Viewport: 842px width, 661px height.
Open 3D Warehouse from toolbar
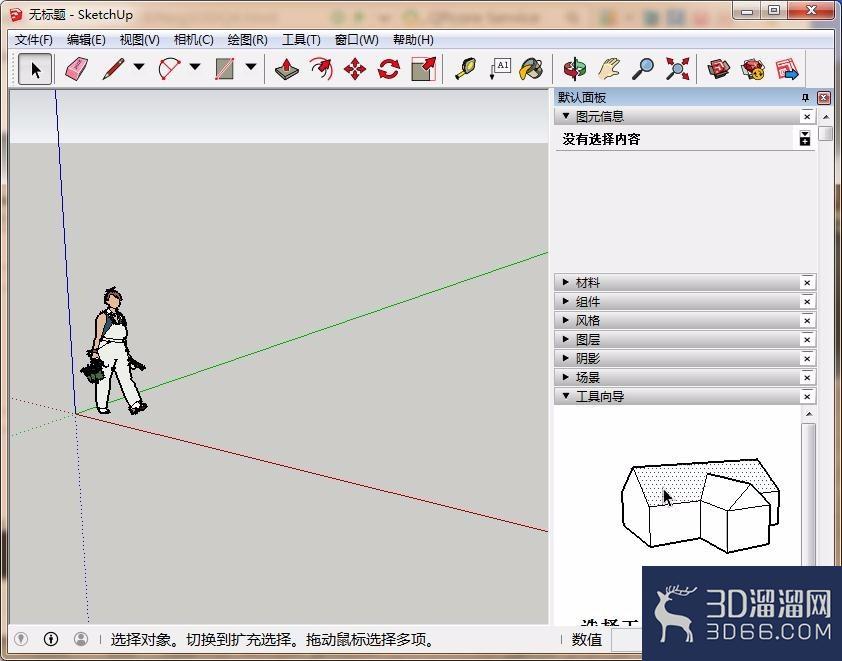(718, 69)
